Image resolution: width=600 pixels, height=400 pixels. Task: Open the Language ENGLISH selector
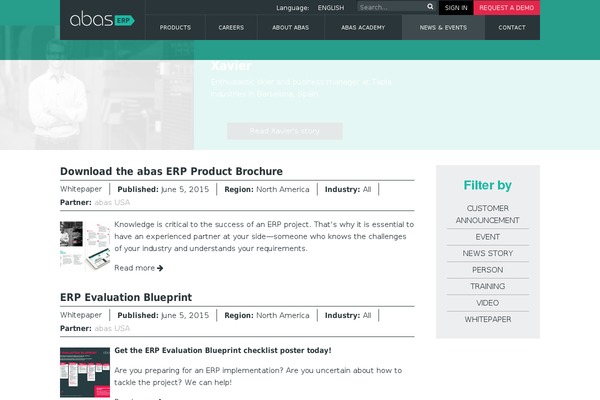[x=331, y=8]
